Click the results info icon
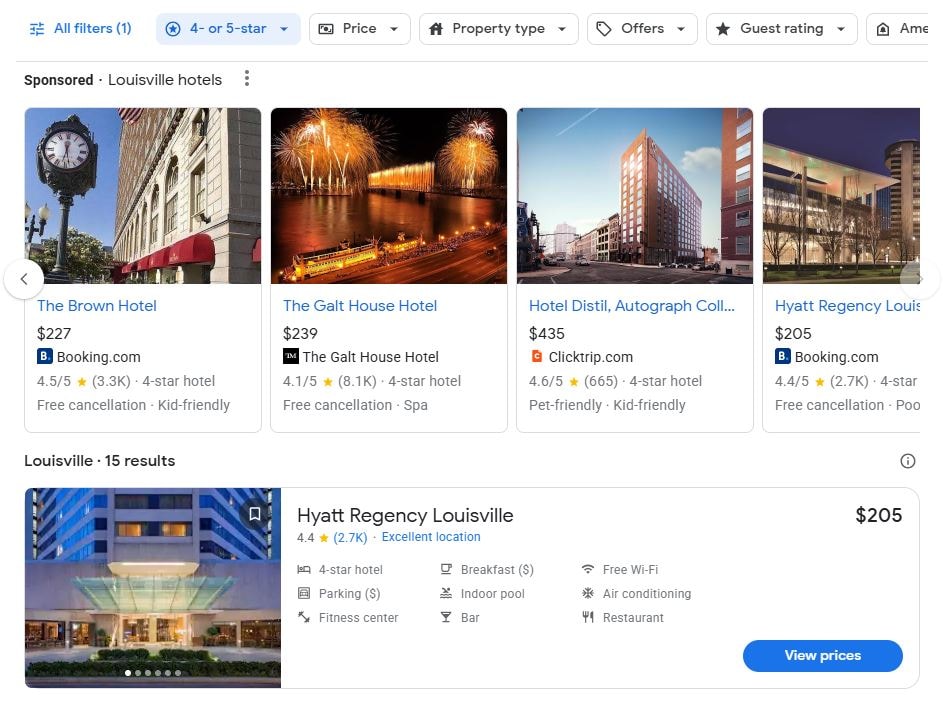This screenshot has height=703, width=943. pyautogui.click(x=908, y=461)
